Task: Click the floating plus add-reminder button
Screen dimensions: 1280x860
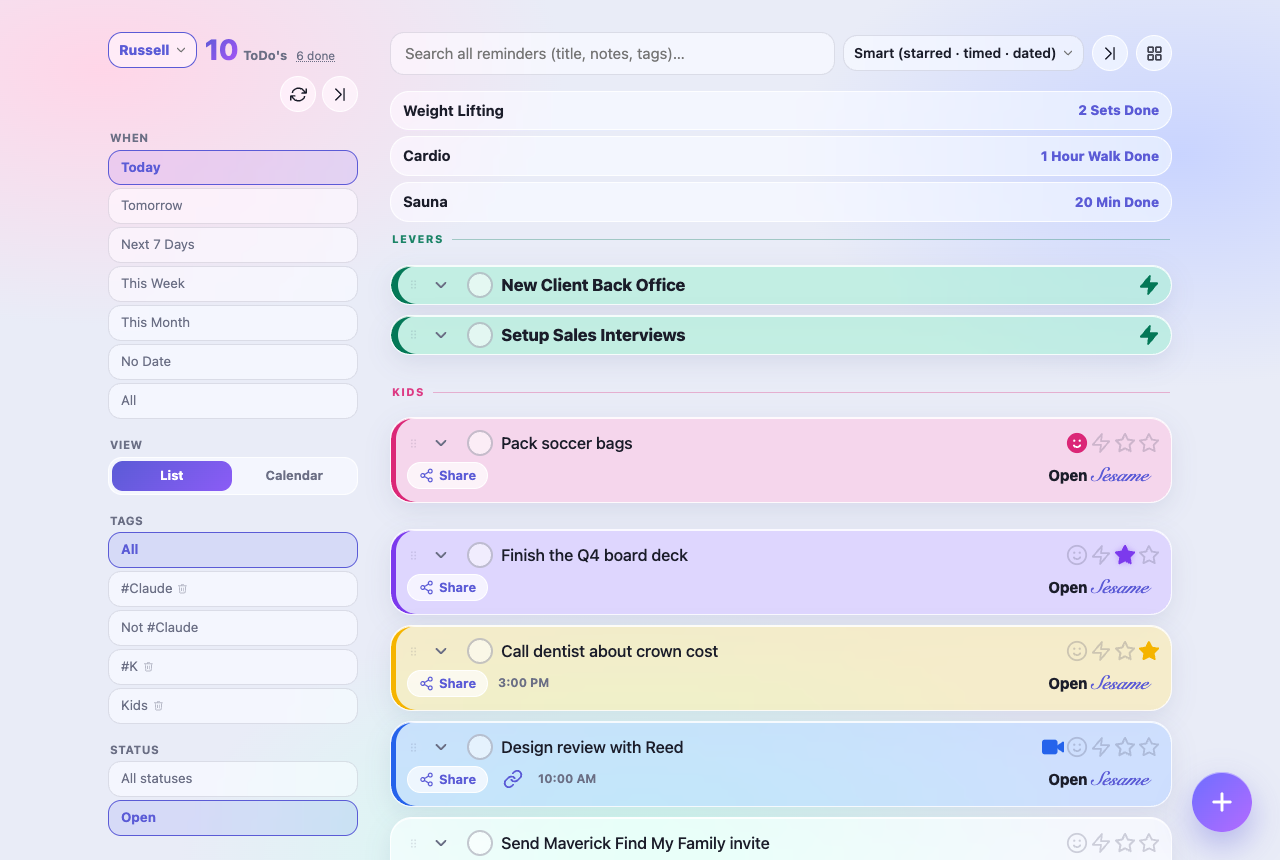Action: 1222,802
